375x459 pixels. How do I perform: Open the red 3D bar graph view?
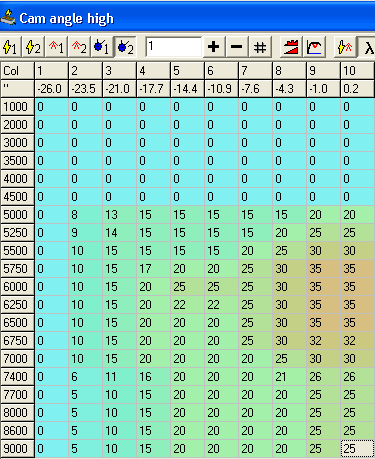291,47
